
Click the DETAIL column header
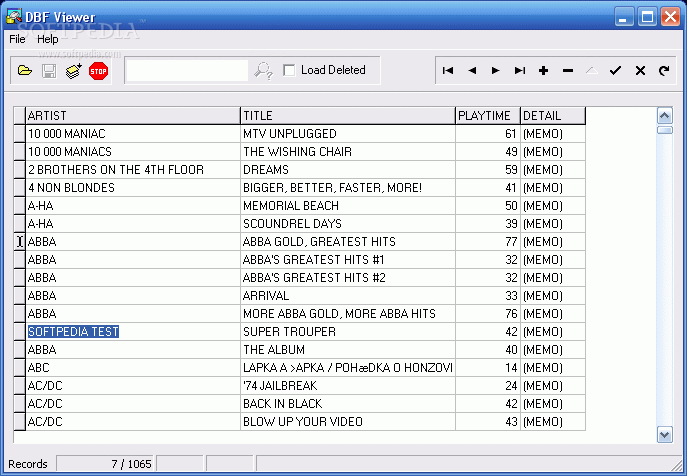pyautogui.click(x=553, y=116)
